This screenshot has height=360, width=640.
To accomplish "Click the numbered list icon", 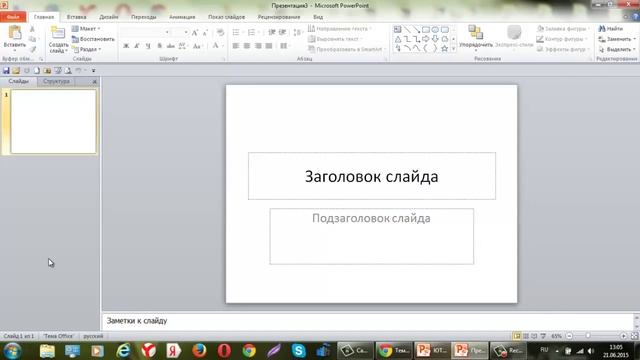I will coord(251,32).
